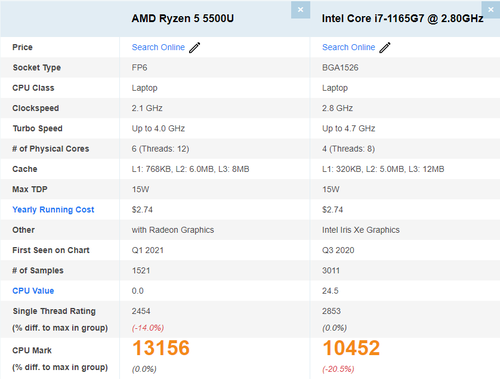Screen dimensions: 500x379
Task: Remove AMD Ryzen 5 5500U from comparison
Action: point(300,10)
